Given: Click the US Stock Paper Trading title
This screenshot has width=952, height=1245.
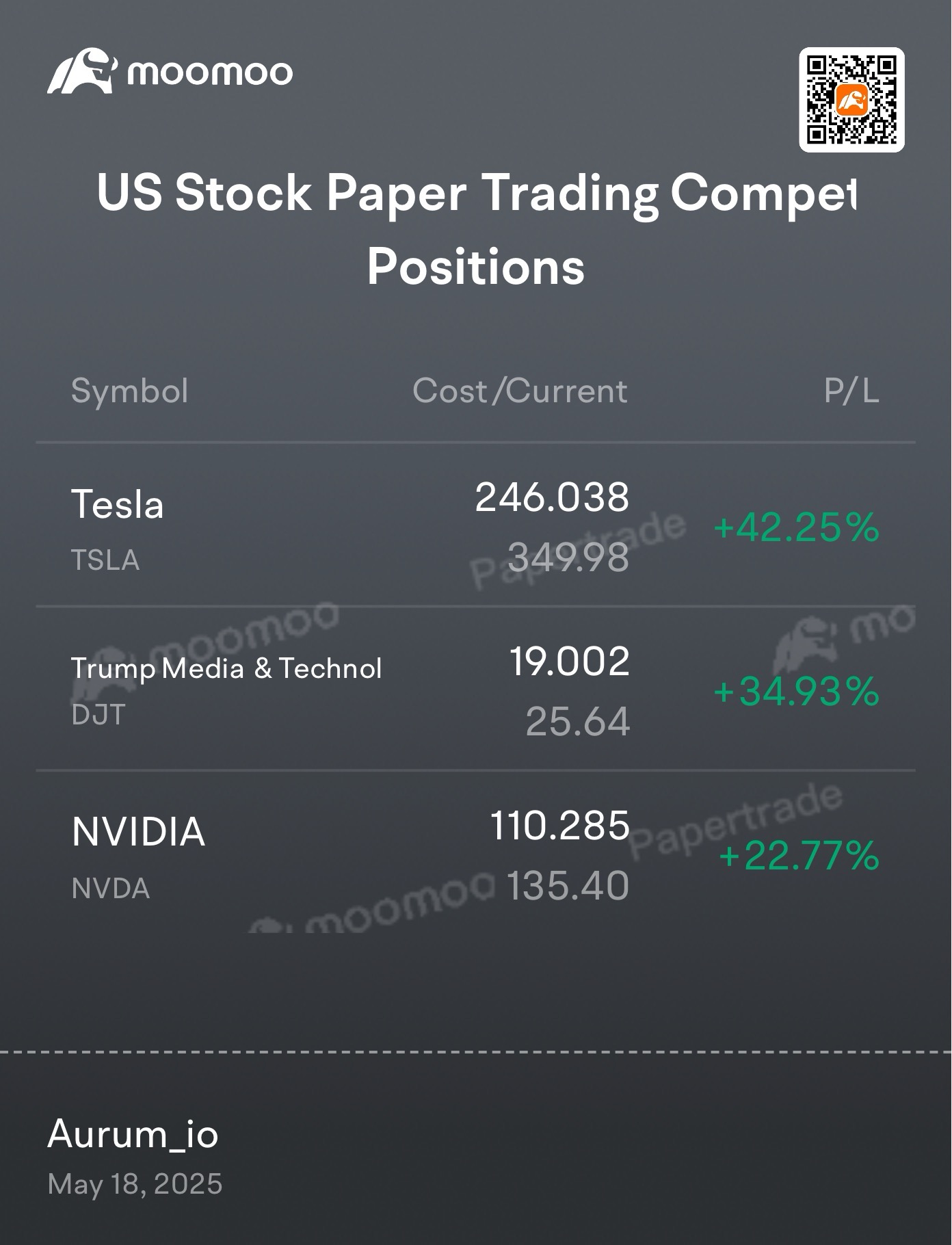Looking at the screenshot, I should pos(476,193).
